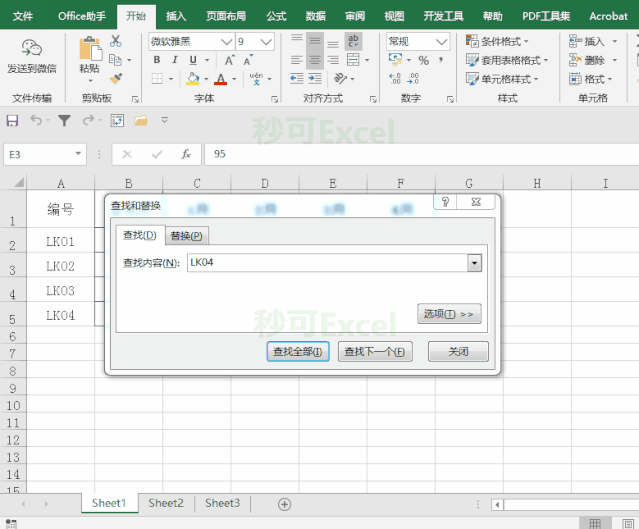The height and width of the screenshot is (529, 639).
Task: Open 单元格样式 cell styles menu
Action: [x=502, y=79]
